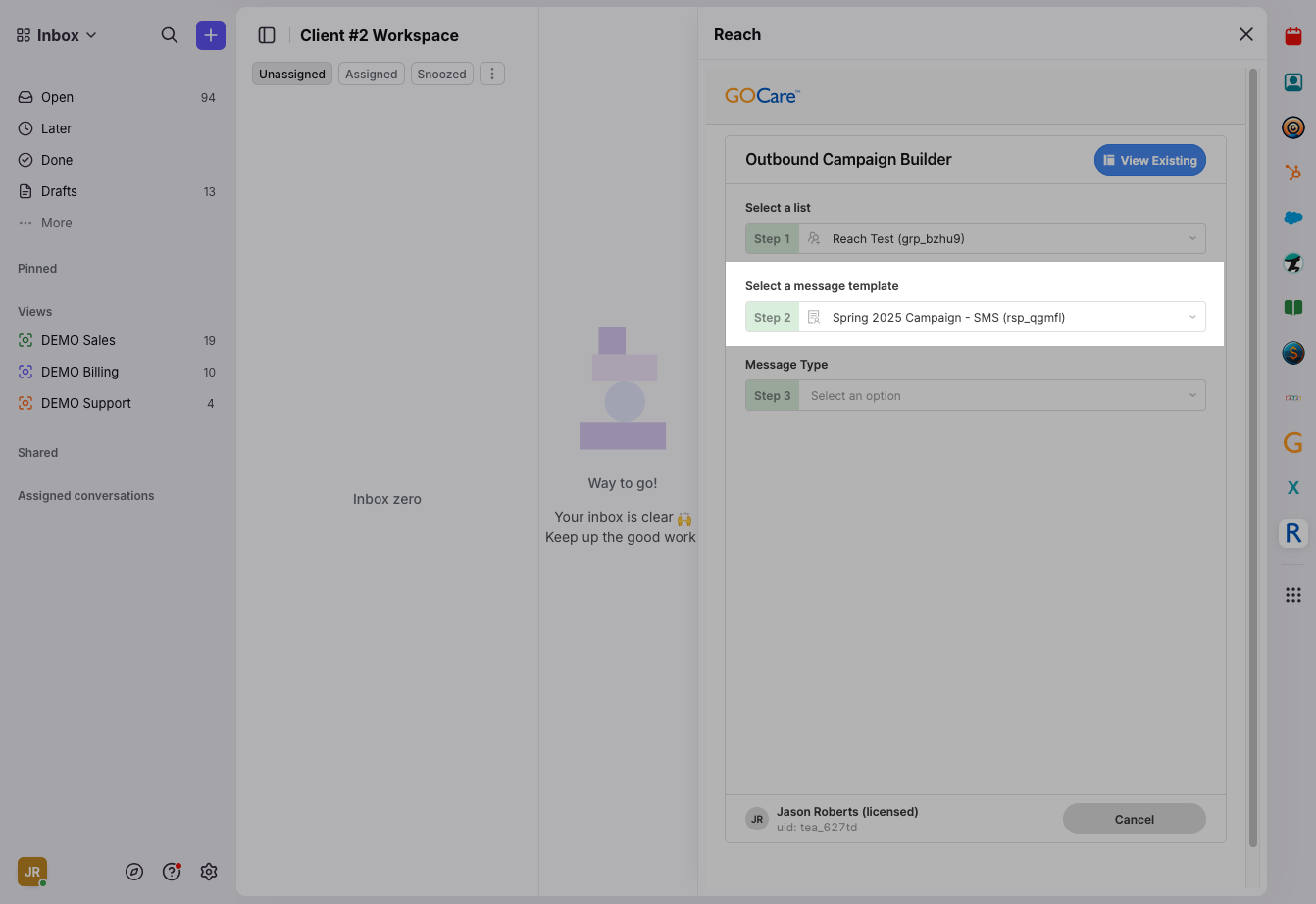
Task: Click the purple plus compose button
Action: point(211,35)
